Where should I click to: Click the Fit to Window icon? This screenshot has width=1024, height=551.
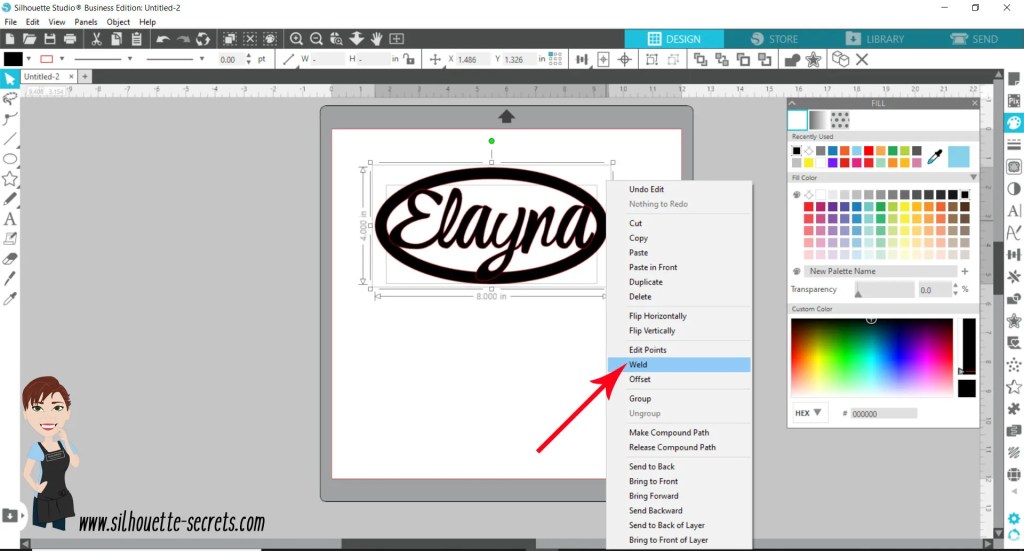pyautogui.click(x=396, y=39)
